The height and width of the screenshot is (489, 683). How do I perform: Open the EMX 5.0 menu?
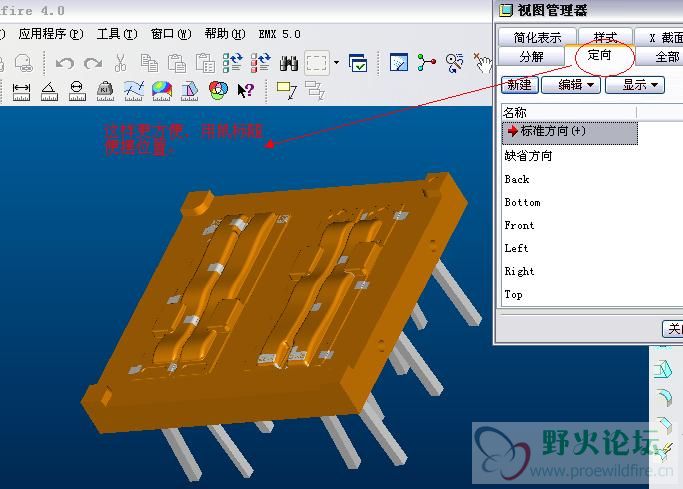point(279,34)
